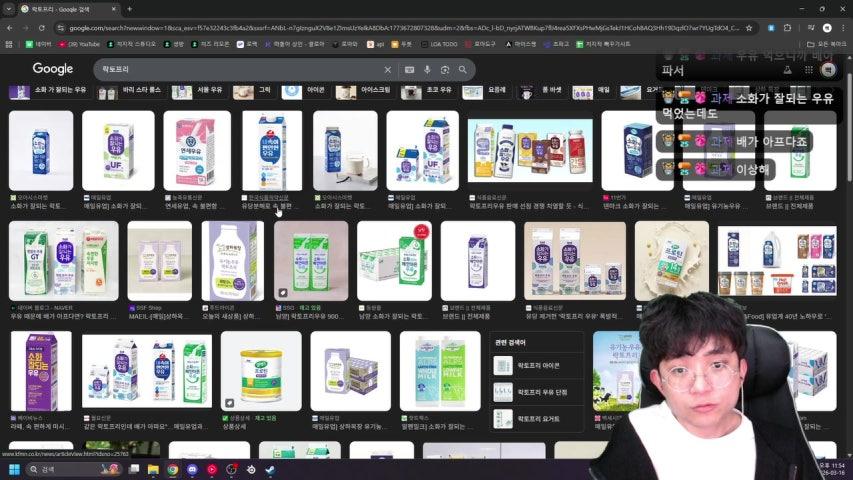Open the Google account avatar
Viewport: 853px width, 480px height.
[x=829, y=70]
